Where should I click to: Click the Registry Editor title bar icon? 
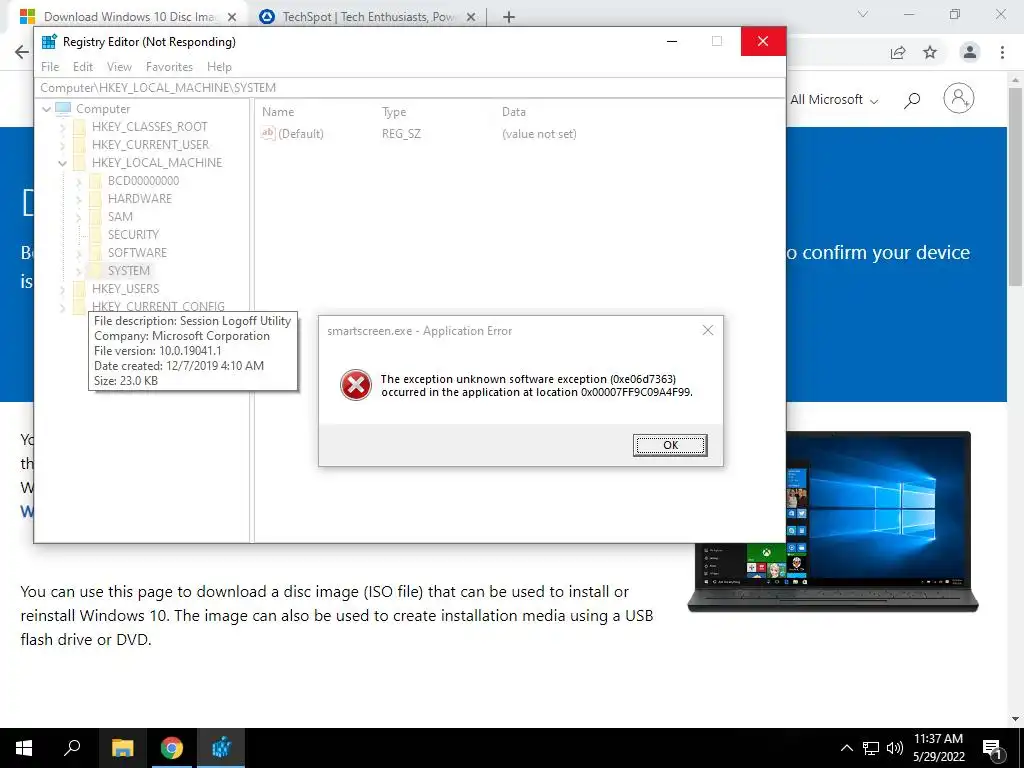click(49, 42)
